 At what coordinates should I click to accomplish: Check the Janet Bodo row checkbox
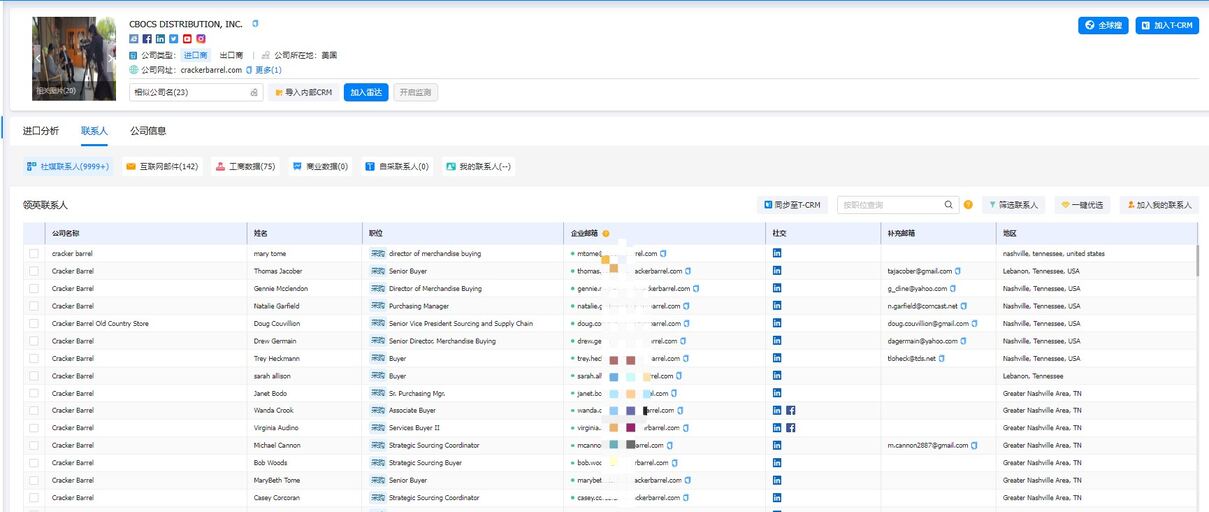point(34,393)
